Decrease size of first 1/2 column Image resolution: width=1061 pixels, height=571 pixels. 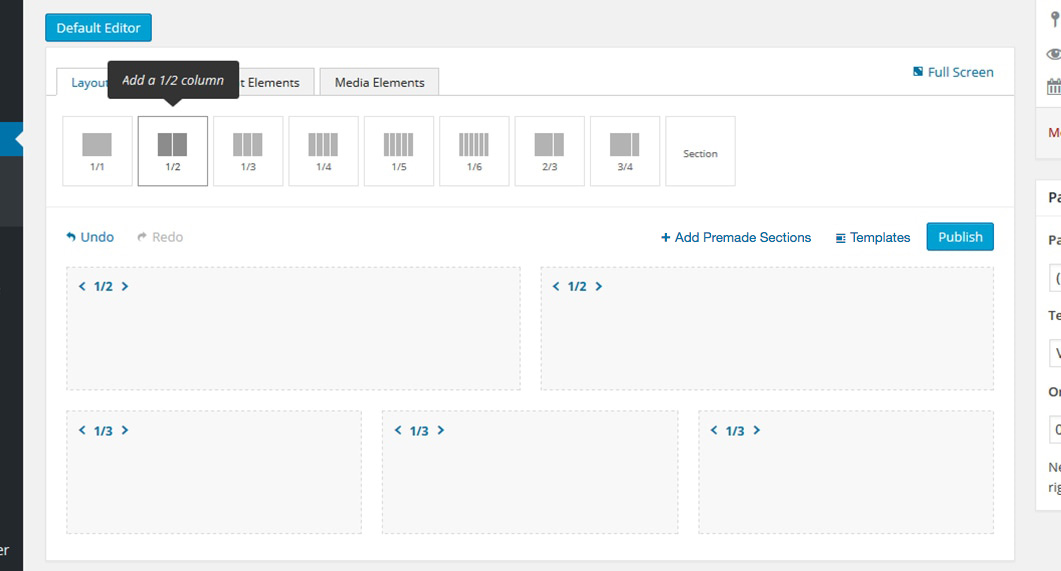click(82, 286)
